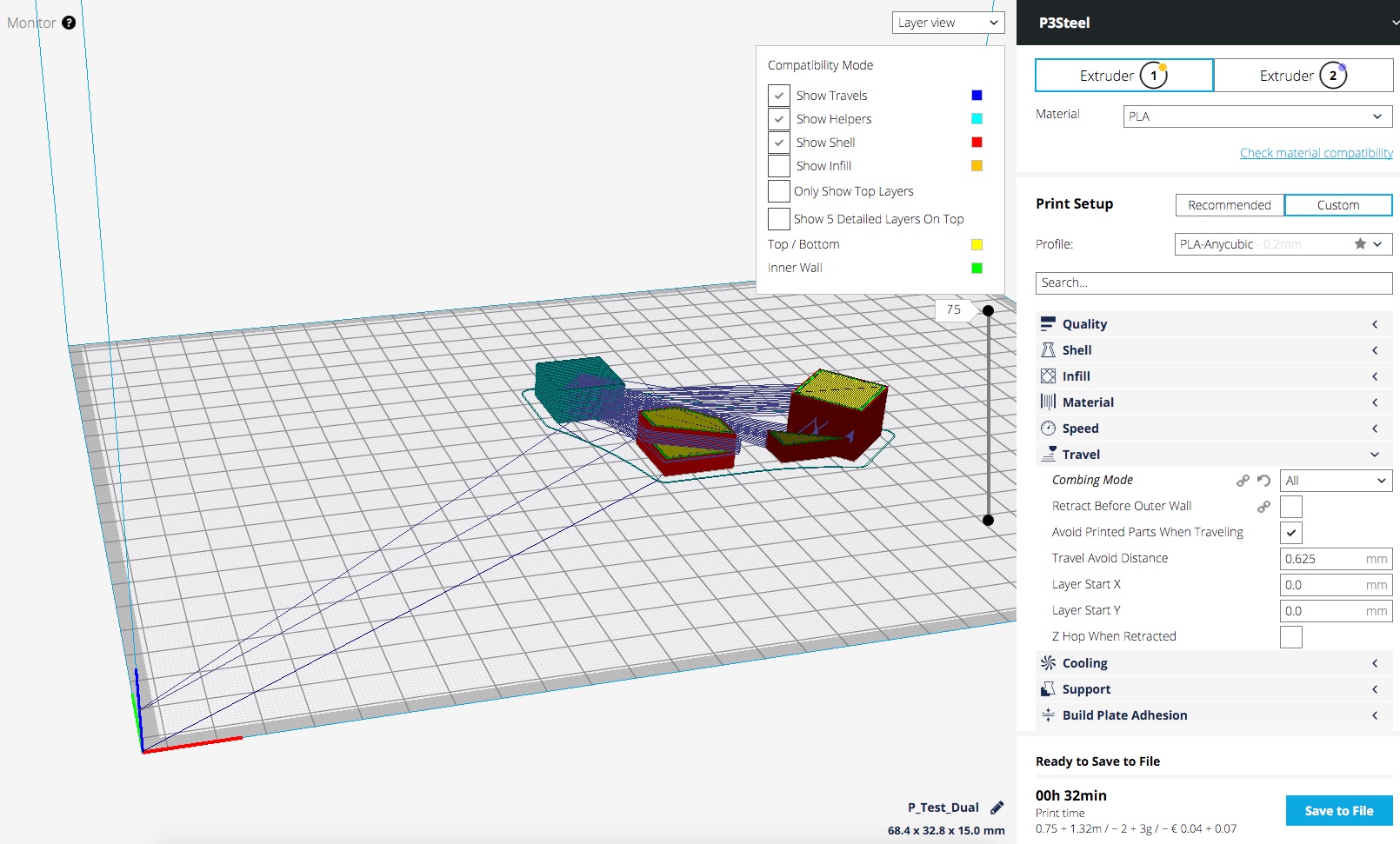Click link icon beside Retract Before Outer Wall
The width and height of the screenshot is (1400, 844).
tap(1263, 506)
